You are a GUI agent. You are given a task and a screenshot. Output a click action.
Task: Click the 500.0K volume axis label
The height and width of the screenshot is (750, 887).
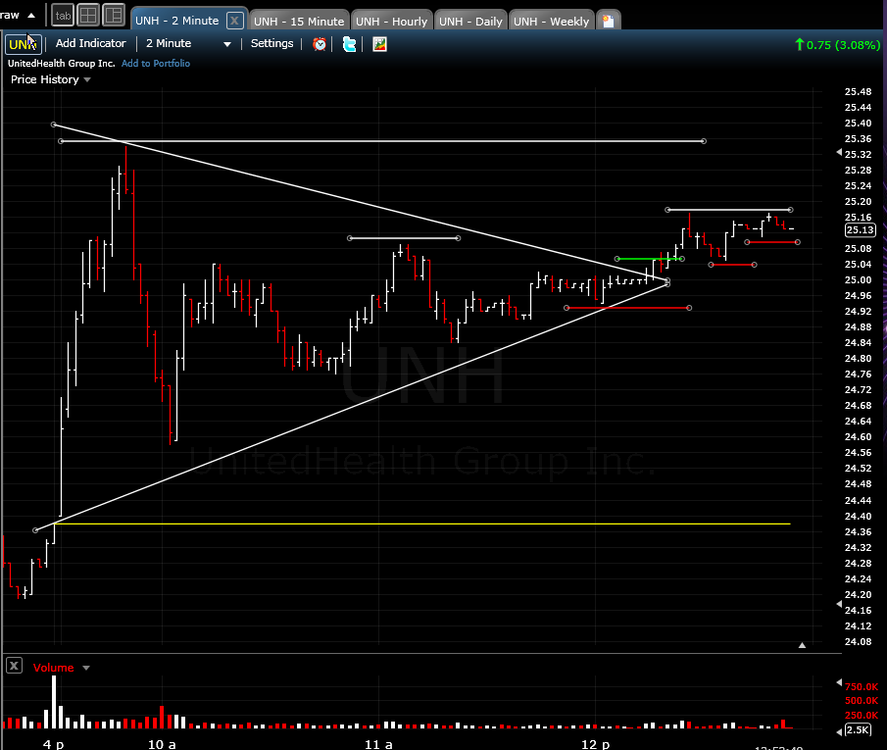[861, 701]
